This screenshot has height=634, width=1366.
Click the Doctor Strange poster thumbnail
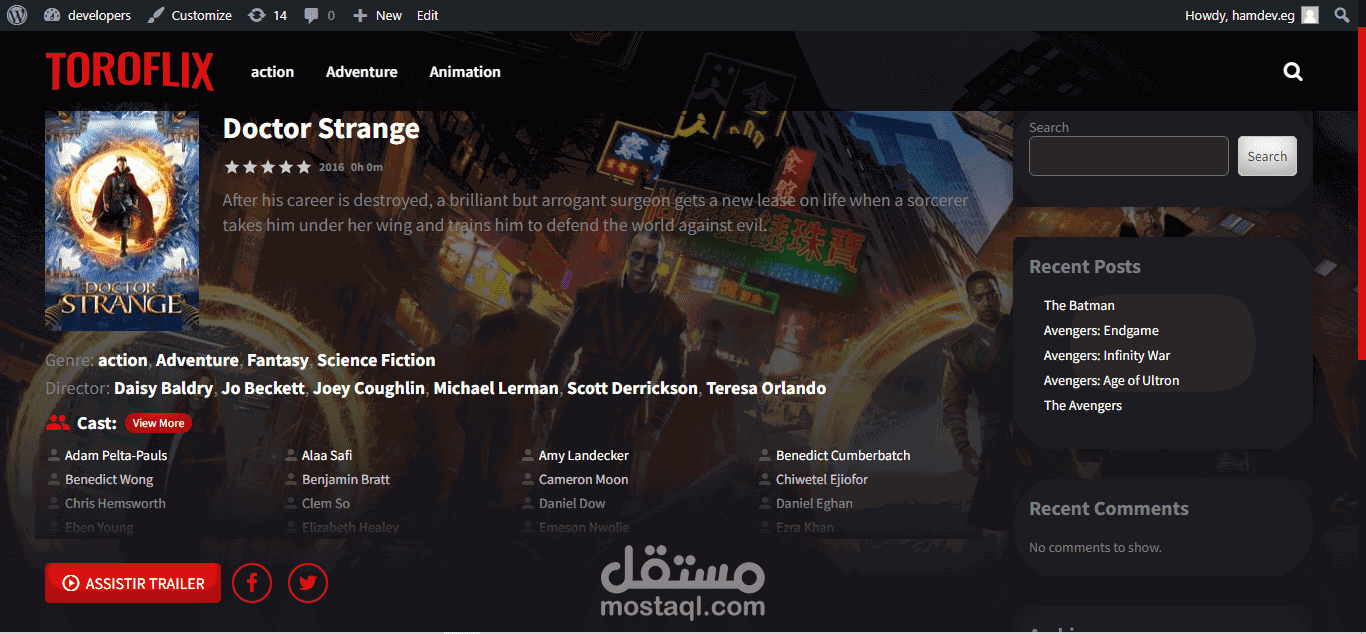pyautogui.click(x=122, y=220)
